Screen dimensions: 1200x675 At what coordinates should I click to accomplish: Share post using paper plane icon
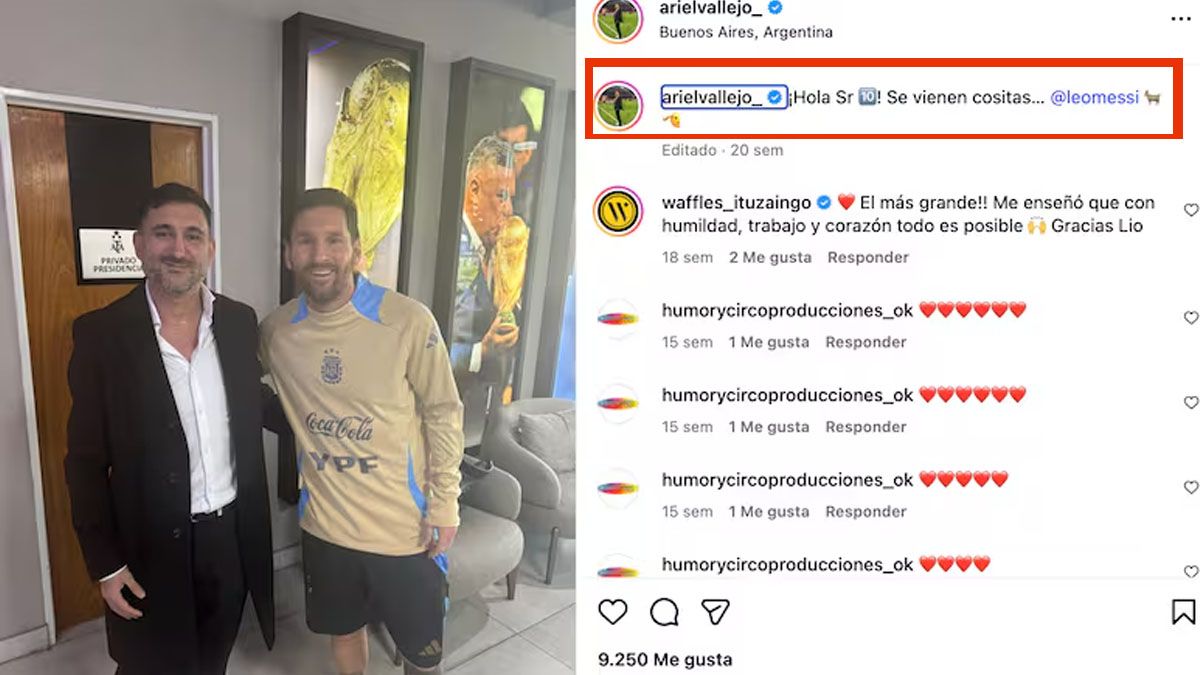tap(715, 611)
